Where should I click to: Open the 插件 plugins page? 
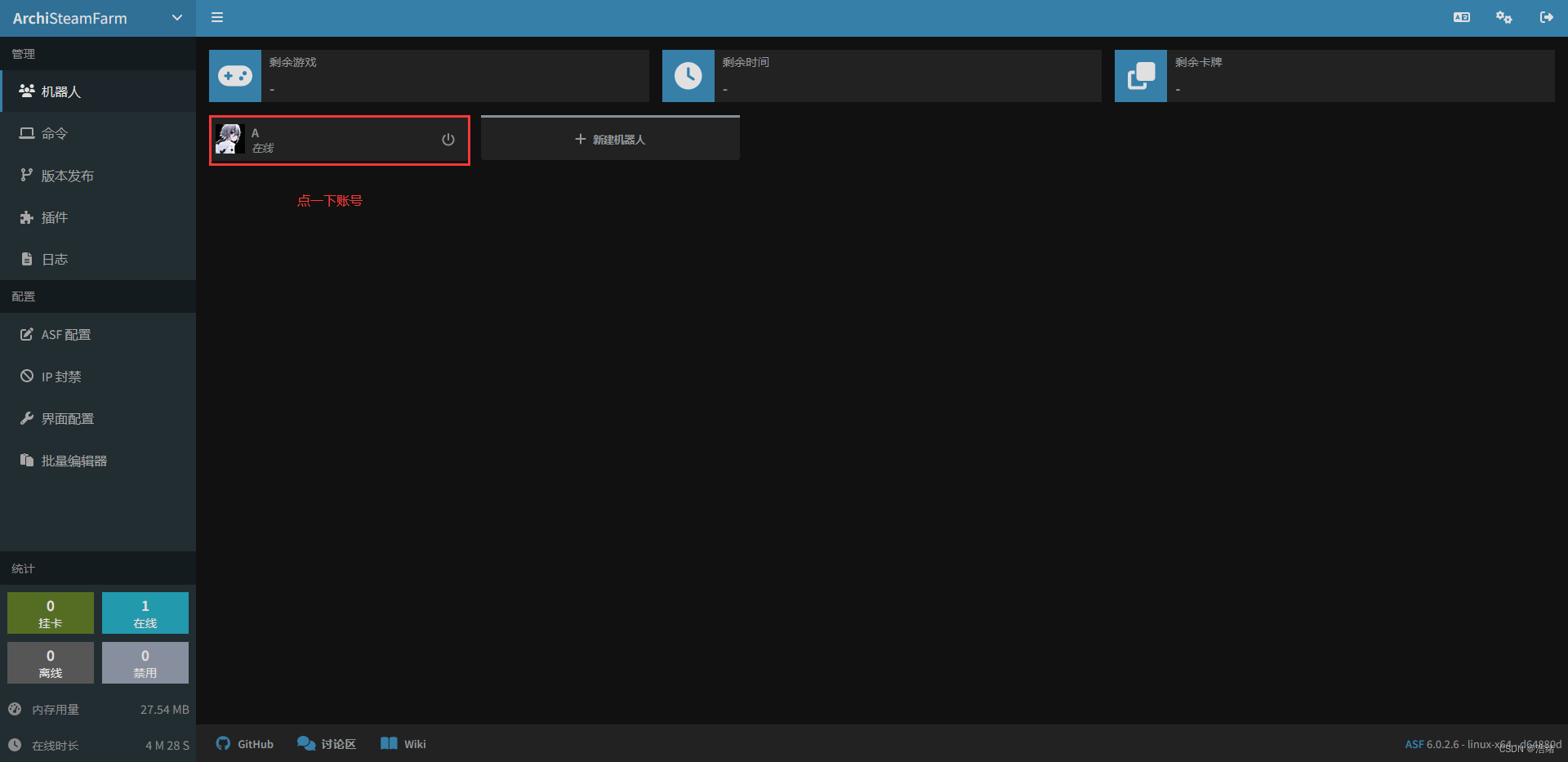55,217
